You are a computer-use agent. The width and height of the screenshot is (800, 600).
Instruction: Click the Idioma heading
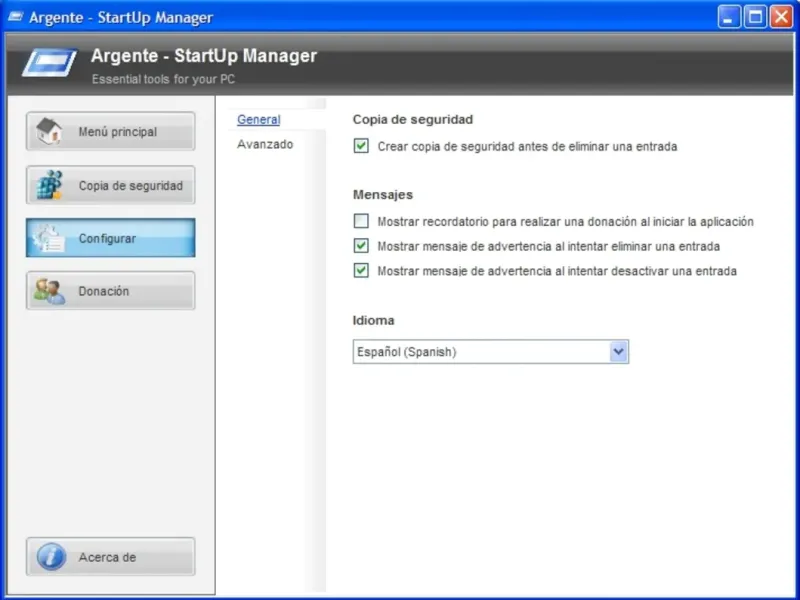coord(373,320)
